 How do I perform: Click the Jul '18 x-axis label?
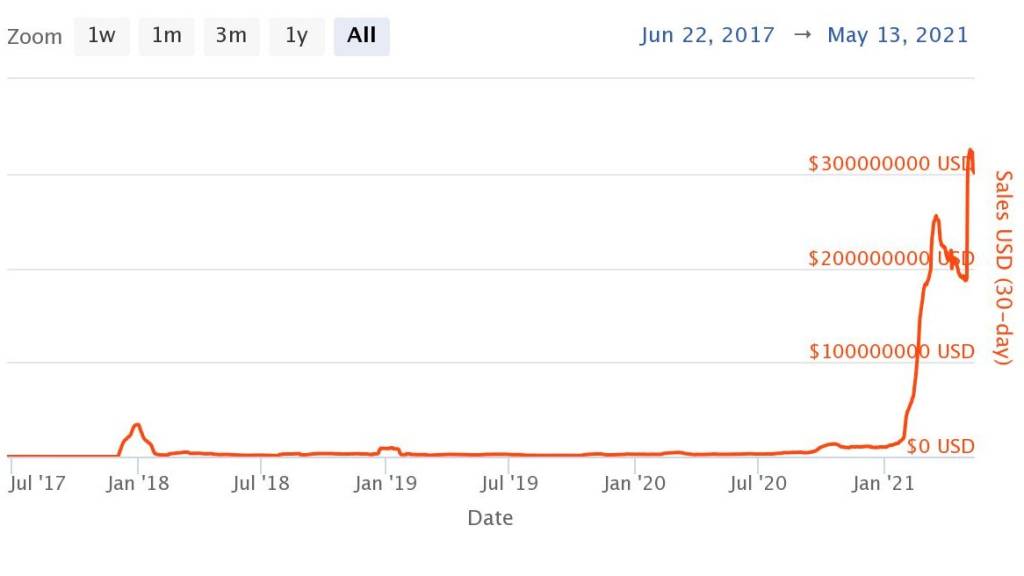click(x=261, y=484)
